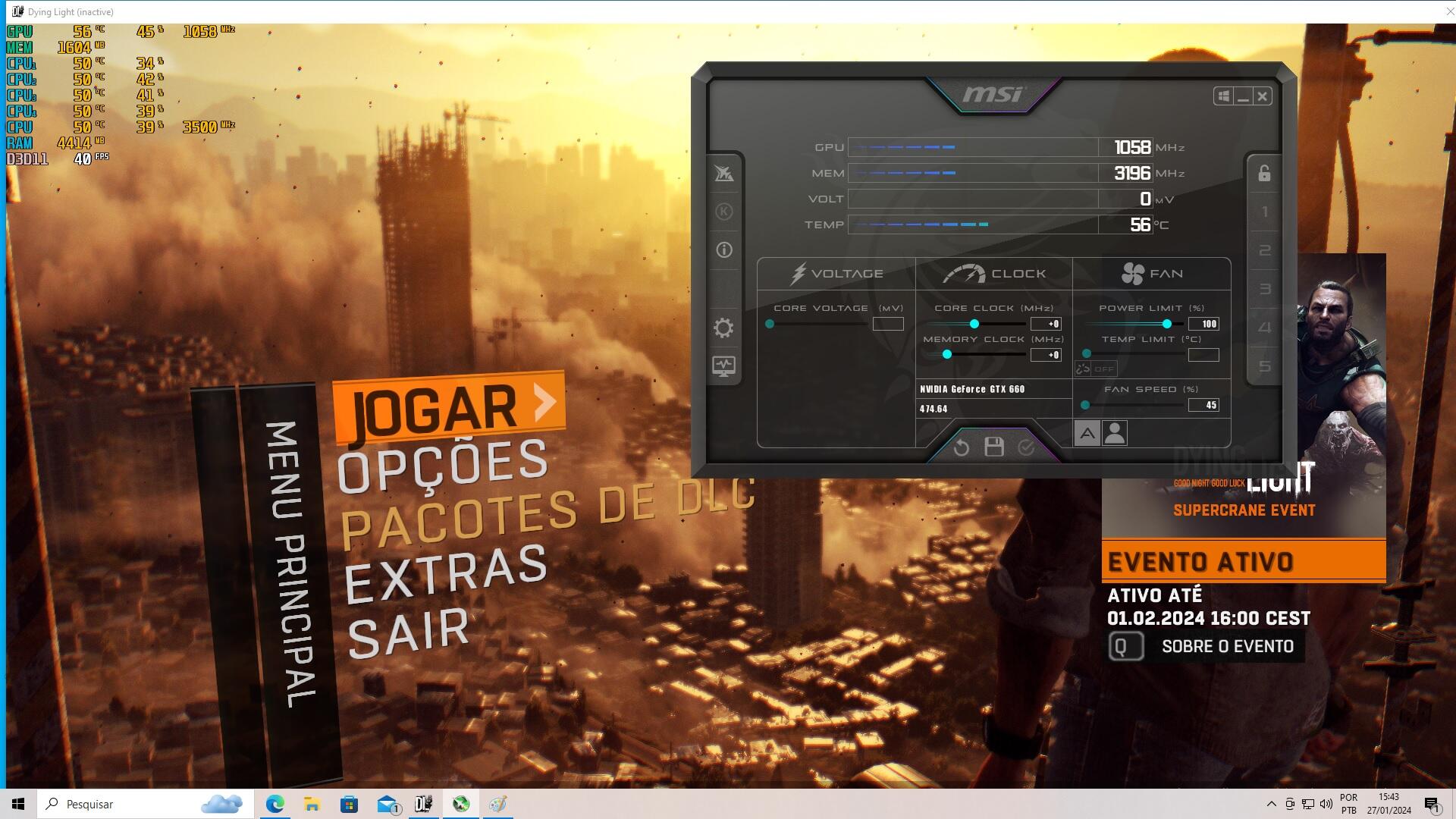Click the Core Voltage slider handle
The height and width of the screenshot is (819, 1456).
[x=770, y=324]
